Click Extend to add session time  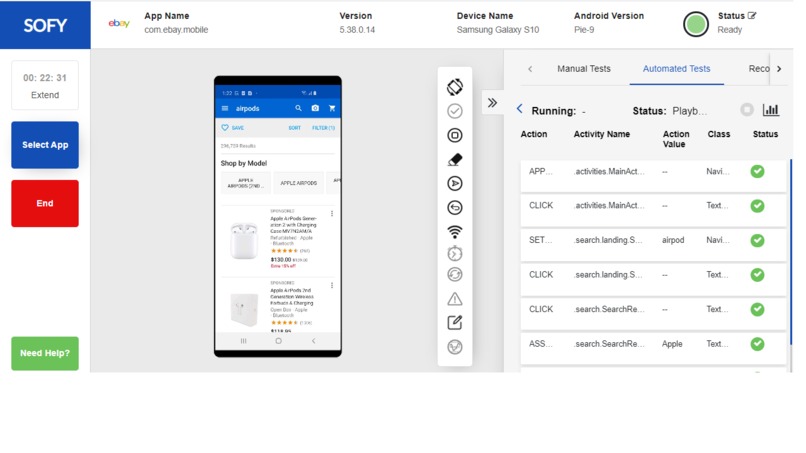[x=45, y=95]
